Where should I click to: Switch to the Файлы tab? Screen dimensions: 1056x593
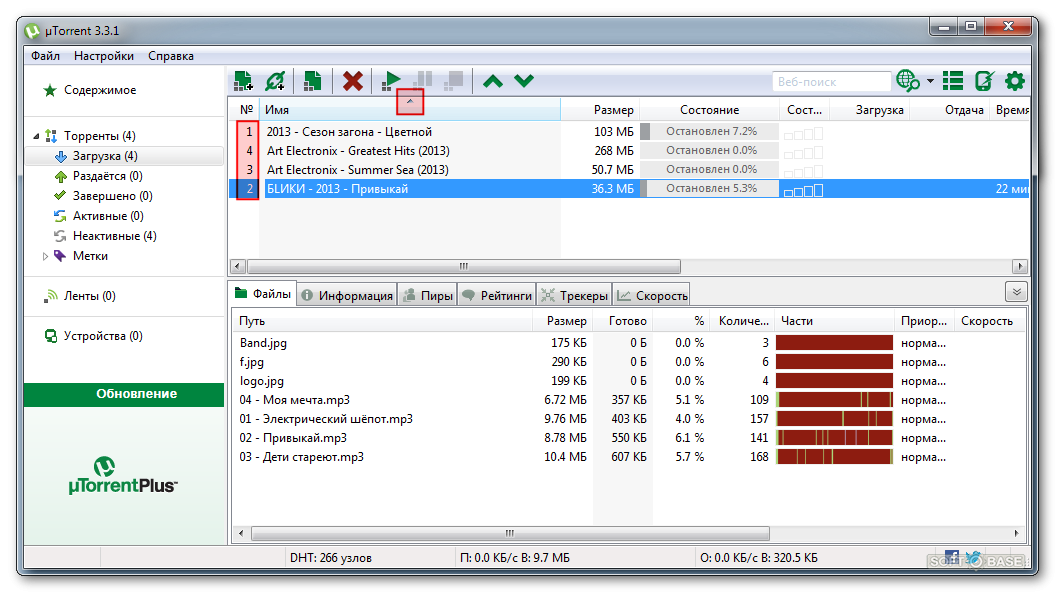263,294
